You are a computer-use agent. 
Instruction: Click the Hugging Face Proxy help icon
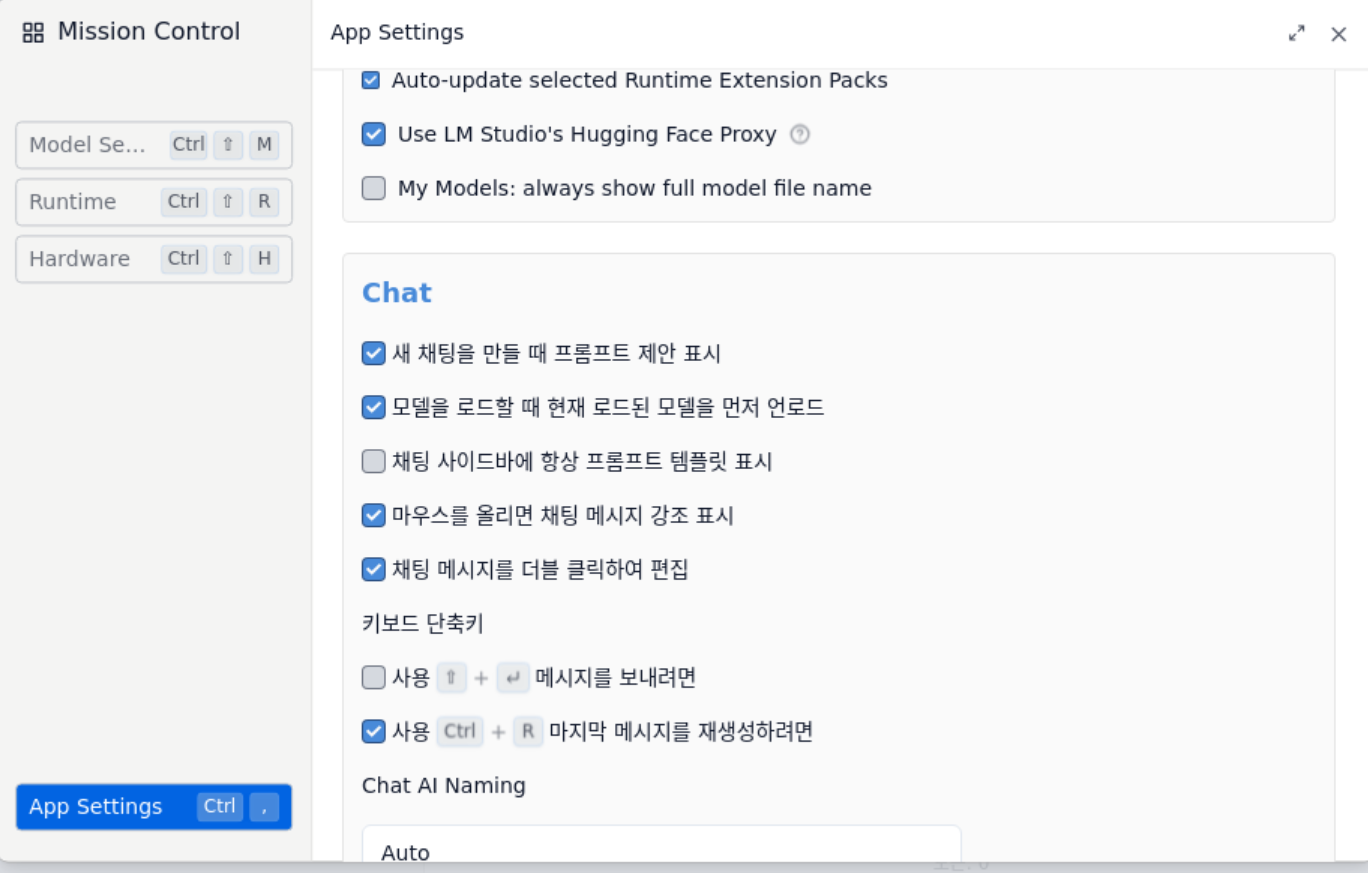pyautogui.click(x=799, y=134)
